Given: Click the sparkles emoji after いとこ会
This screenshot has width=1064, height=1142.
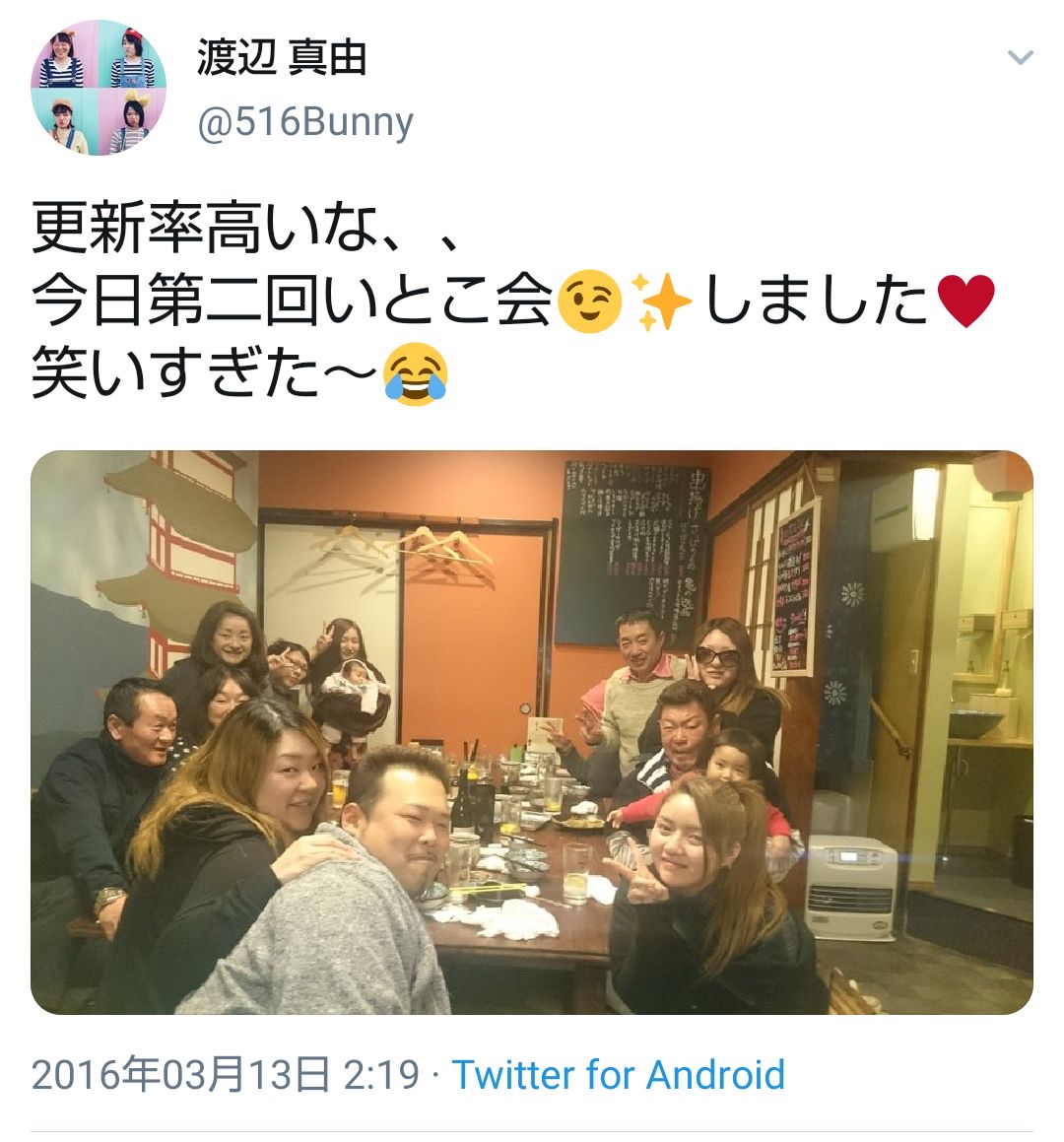Looking at the screenshot, I should [661, 302].
